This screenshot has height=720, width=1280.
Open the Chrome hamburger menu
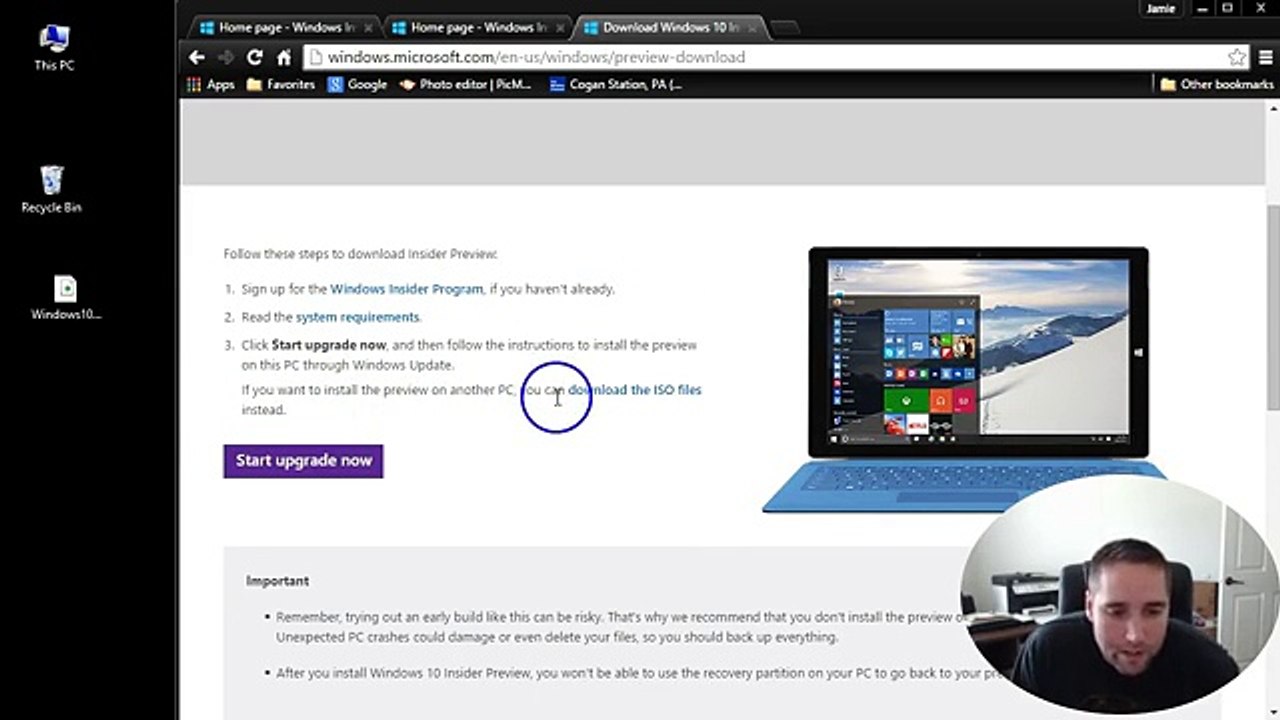click(x=1266, y=57)
